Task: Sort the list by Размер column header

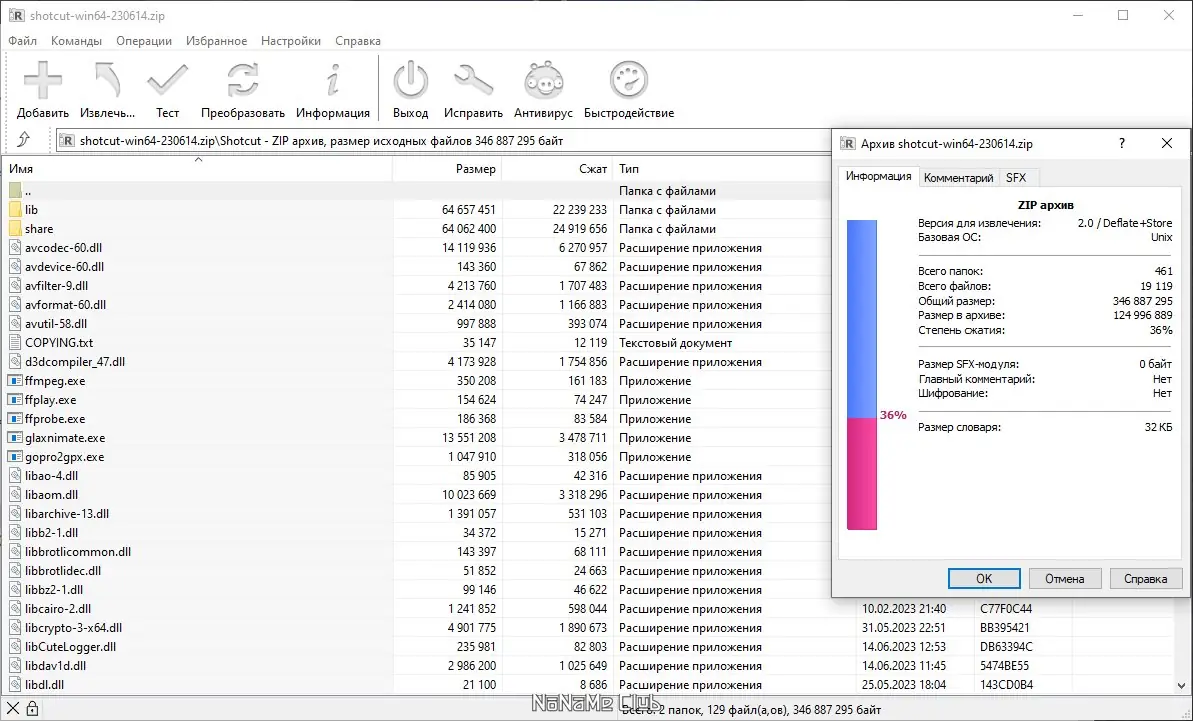Action: click(447, 169)
